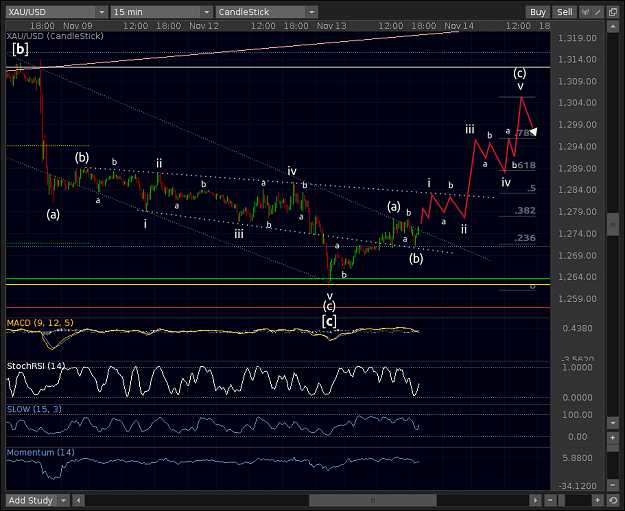This screenshot has width=625, height=511.
Task: Click into the XAU/USD symbol field
Action: pos(51,12)
